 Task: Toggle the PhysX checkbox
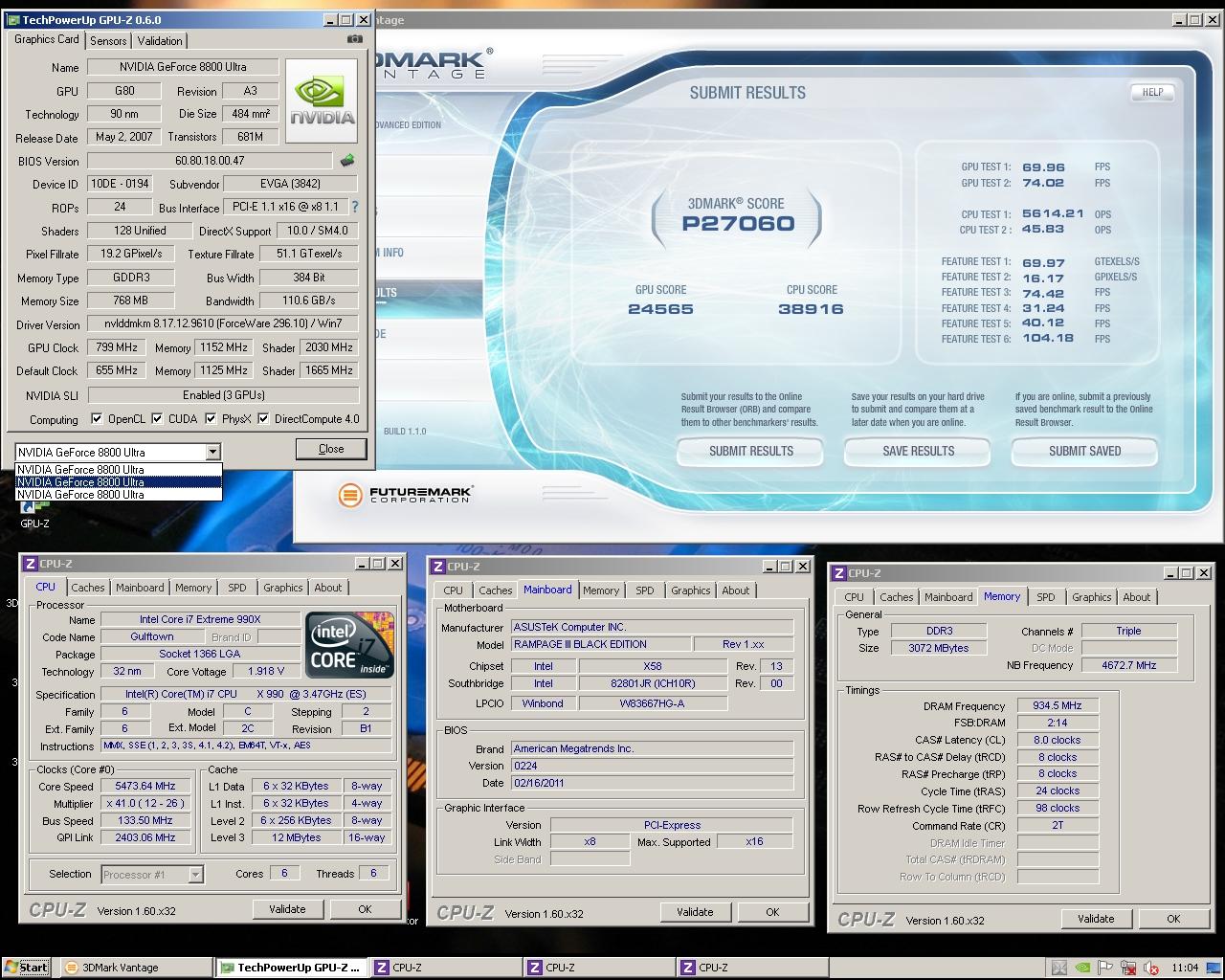pos(211,418)
